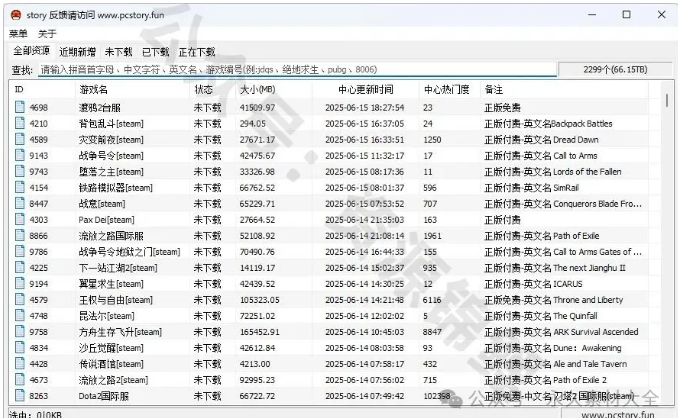Click the file icon for ID 9758
The height and width of the screenshot is (418, 678).
click(x=20, y=331)
